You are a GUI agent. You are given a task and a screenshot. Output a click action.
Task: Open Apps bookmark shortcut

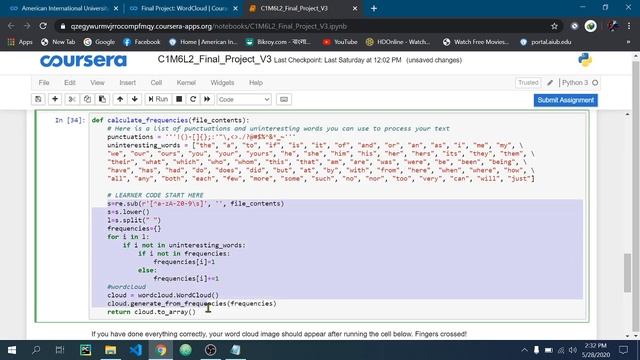(20, 42)
